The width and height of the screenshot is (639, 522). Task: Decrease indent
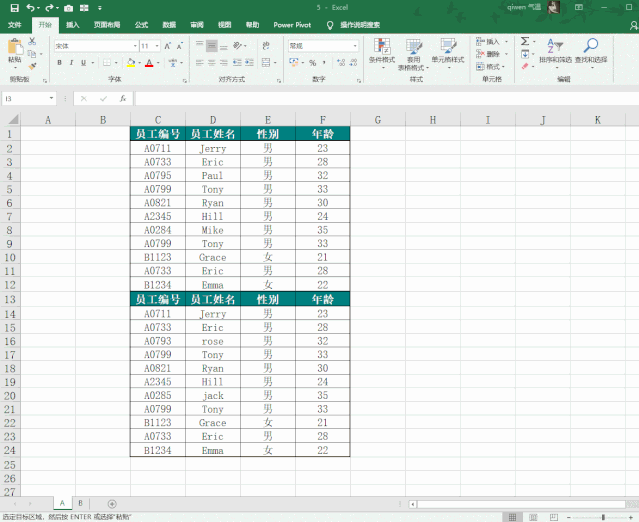click(x=237, y=63)
